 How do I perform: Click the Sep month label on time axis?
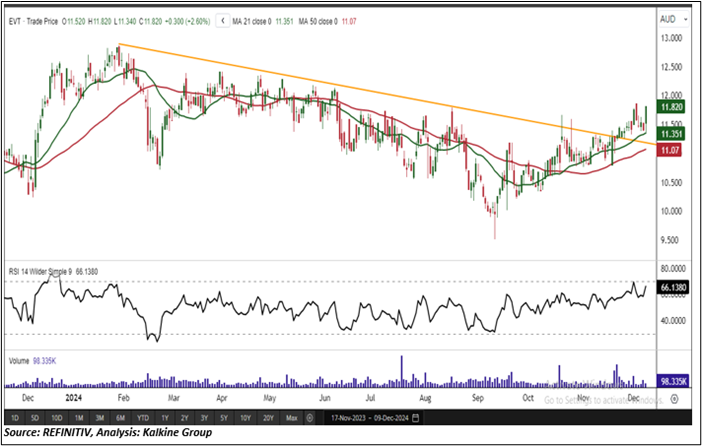(x=478, y=397)
